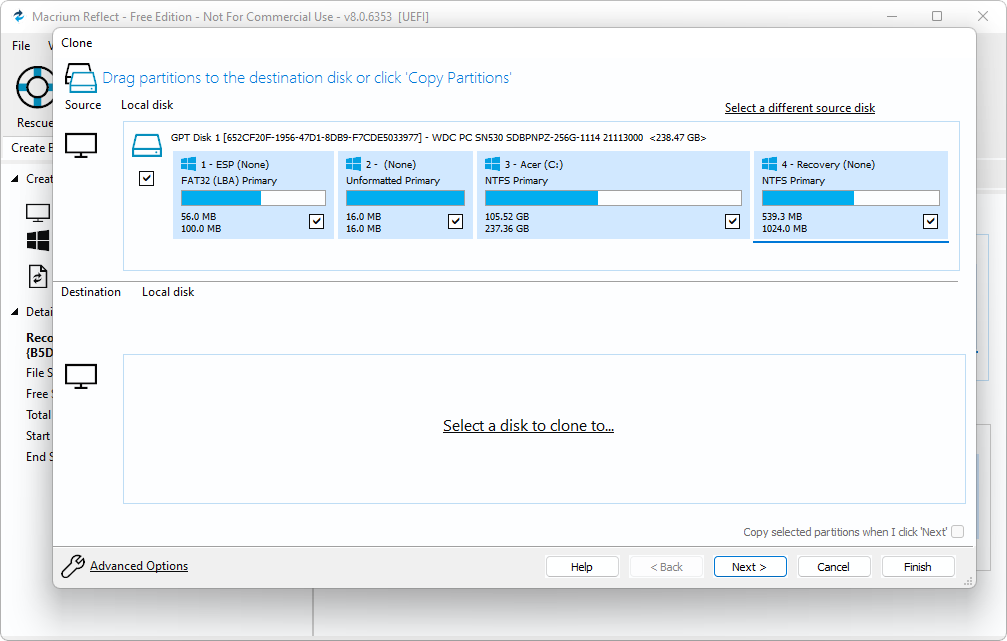This screenshot has height=641, width=1007.
Task: Click the Next button
Action: point(750,566)
